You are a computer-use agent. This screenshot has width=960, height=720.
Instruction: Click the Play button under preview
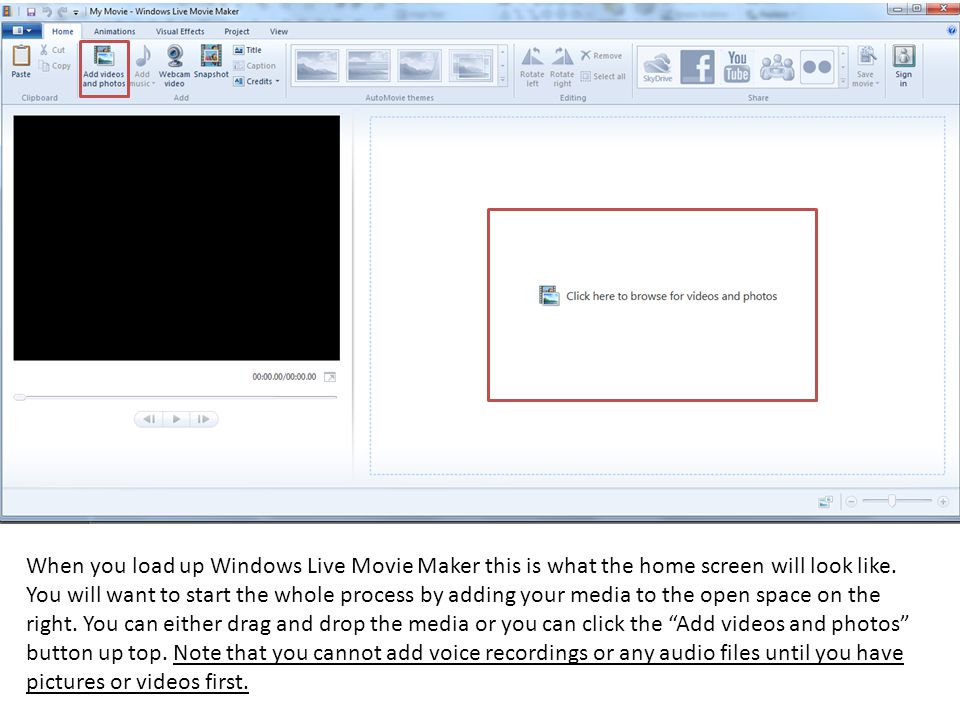[176, 419]
